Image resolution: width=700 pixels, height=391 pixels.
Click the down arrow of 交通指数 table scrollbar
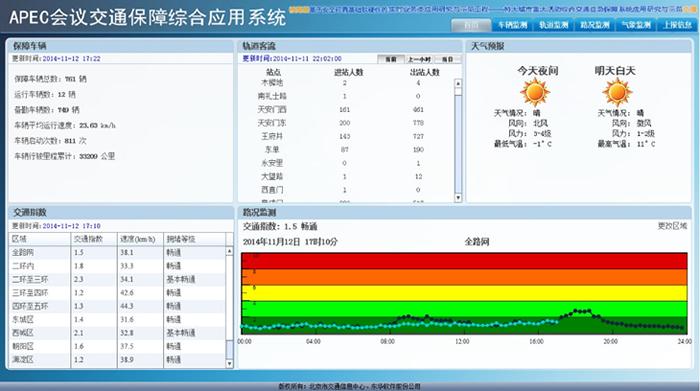click(229, 364)
